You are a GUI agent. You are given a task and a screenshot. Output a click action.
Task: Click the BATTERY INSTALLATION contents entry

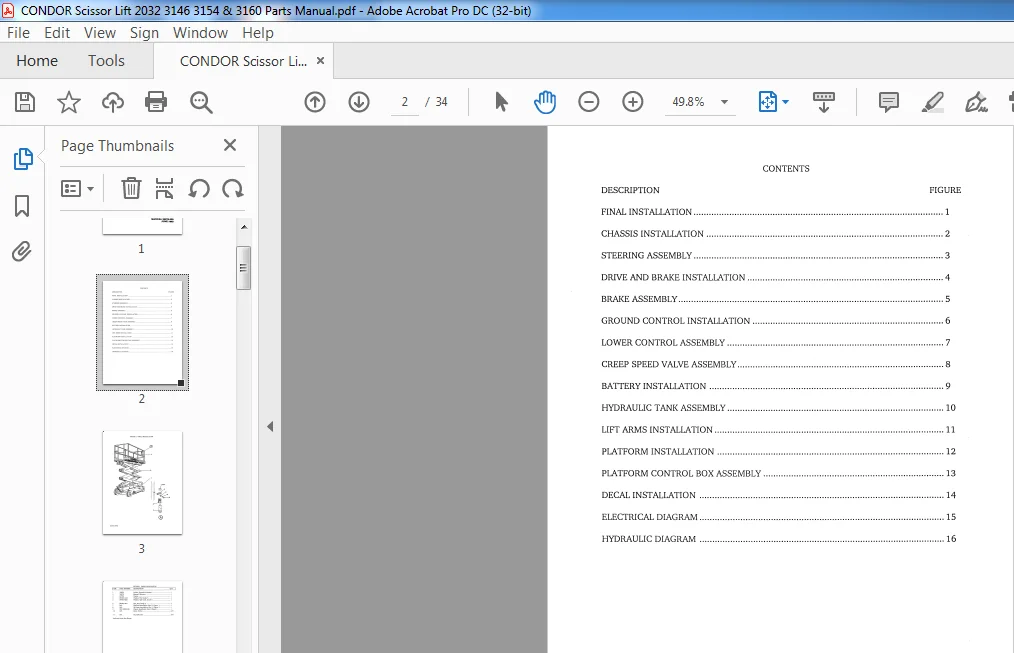tap(775, 386)
